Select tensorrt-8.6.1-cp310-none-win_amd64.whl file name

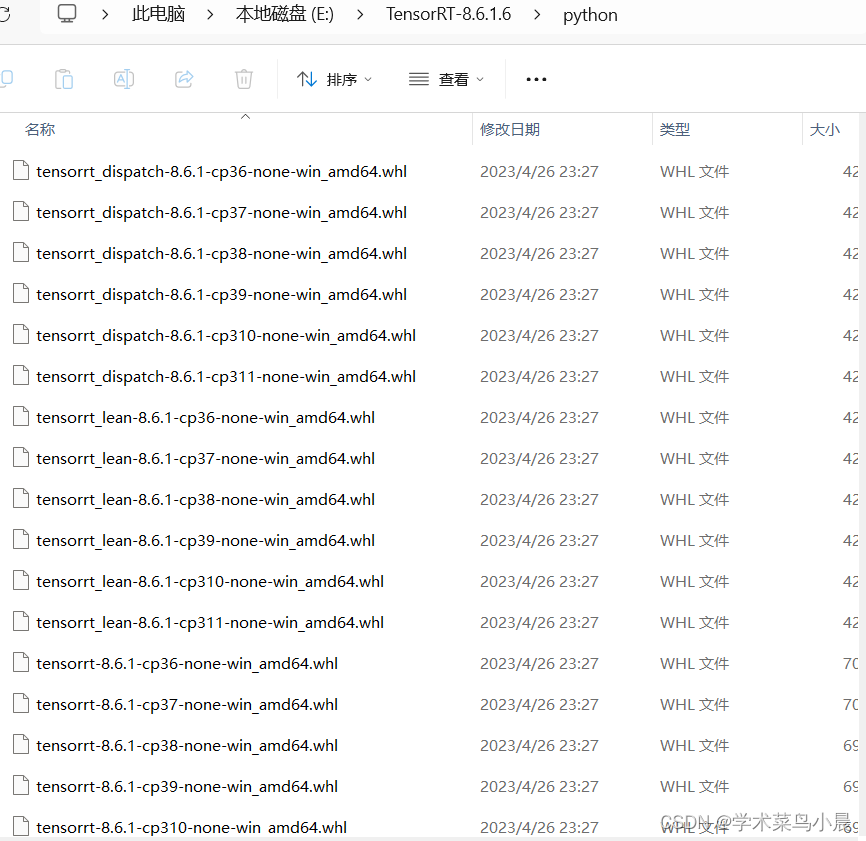192,828
